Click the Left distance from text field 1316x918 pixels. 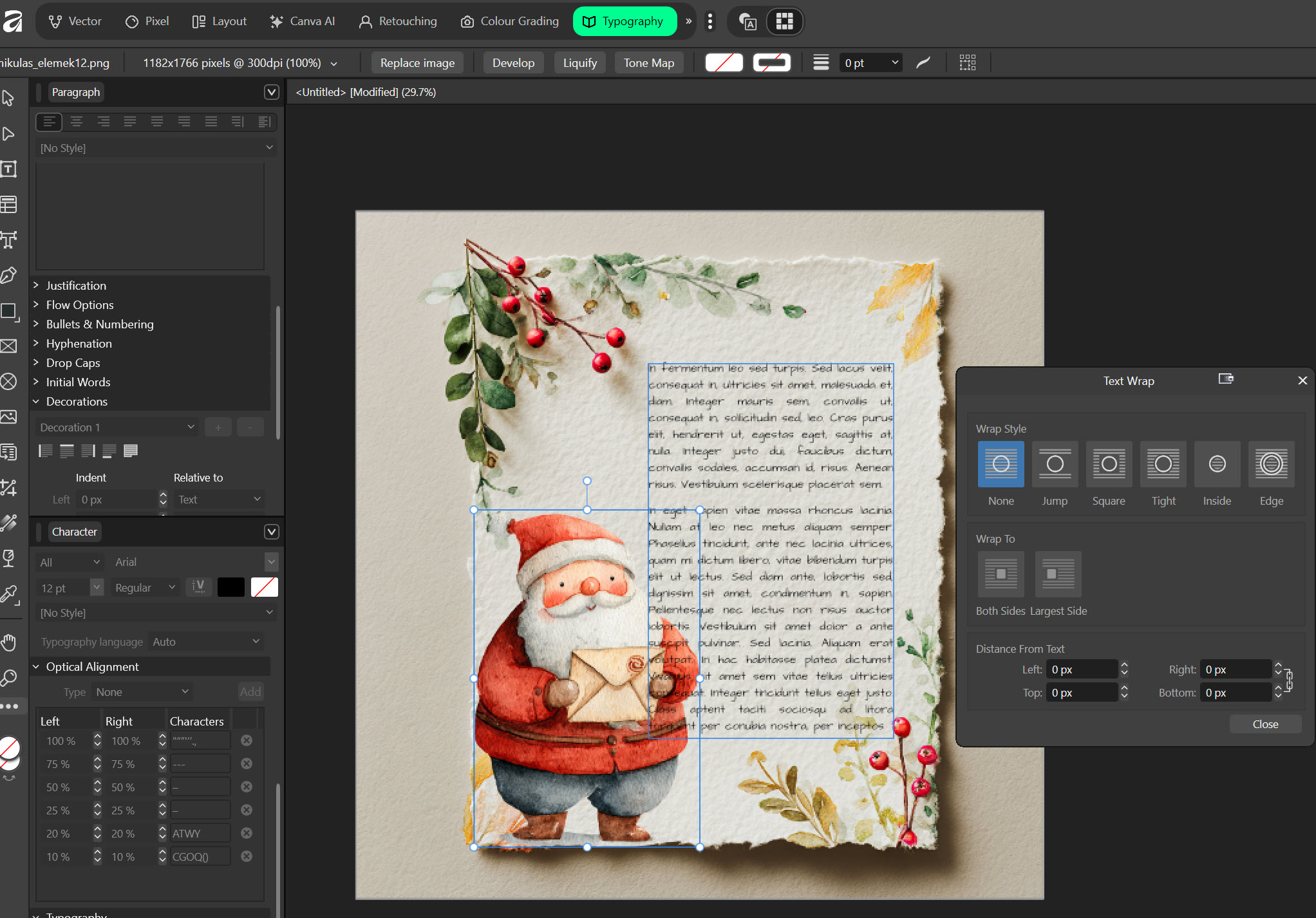click(1082, 670)
